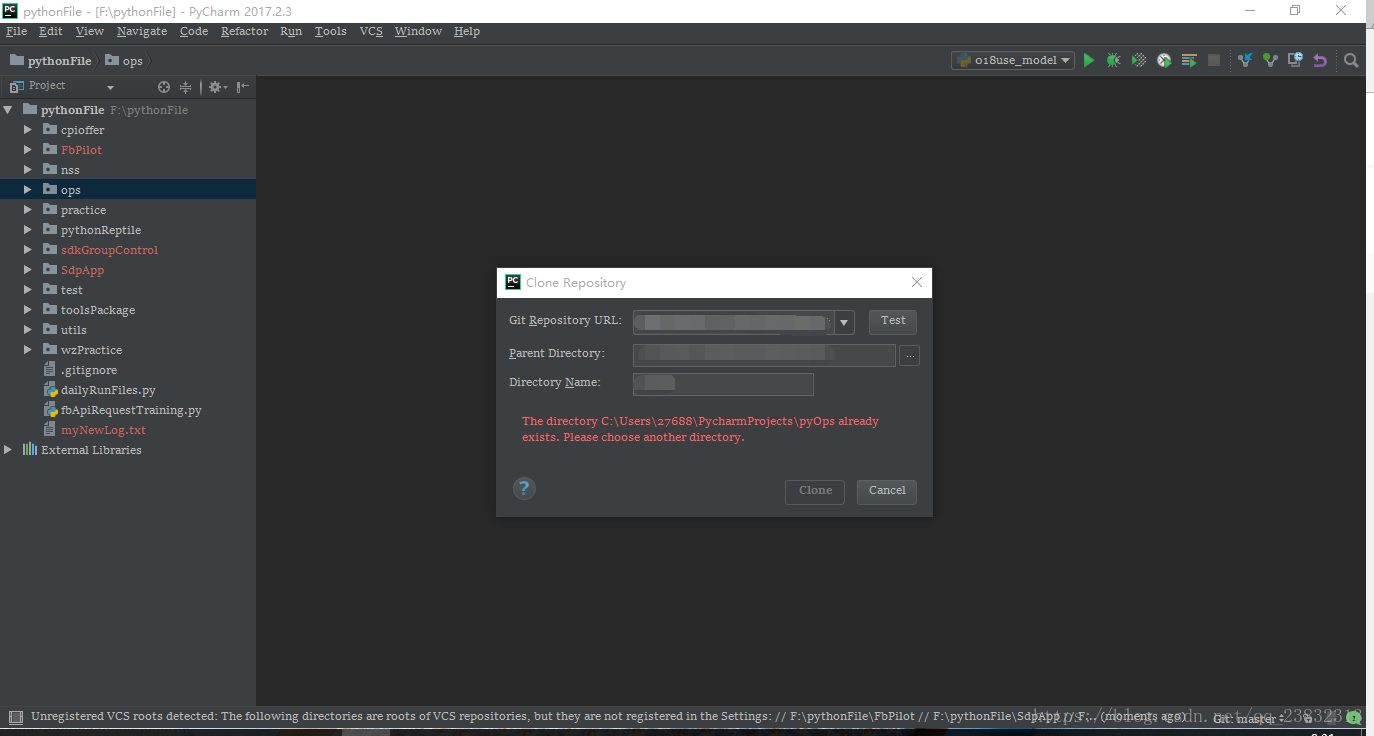Viewport: 1374px width, 736px height.
Task: Click the profile run icon
Action: 1164,60
